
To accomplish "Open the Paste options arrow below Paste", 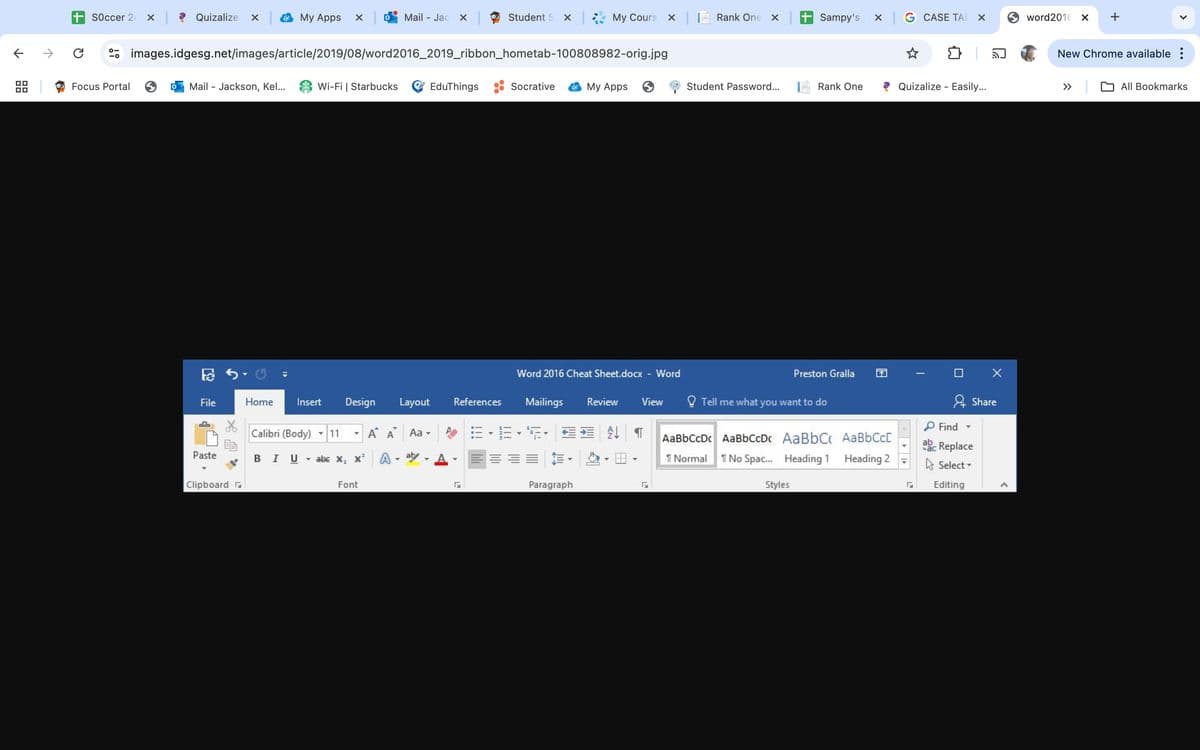I will [204, 468].
